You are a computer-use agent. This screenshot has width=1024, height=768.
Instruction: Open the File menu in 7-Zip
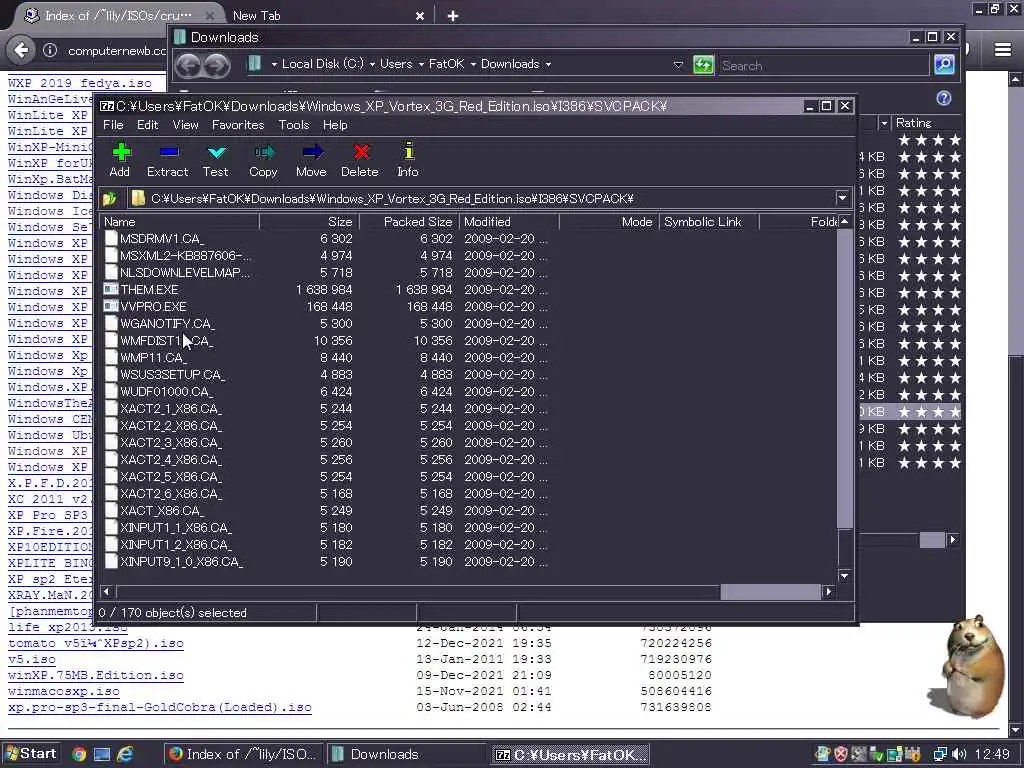[113, 125]
